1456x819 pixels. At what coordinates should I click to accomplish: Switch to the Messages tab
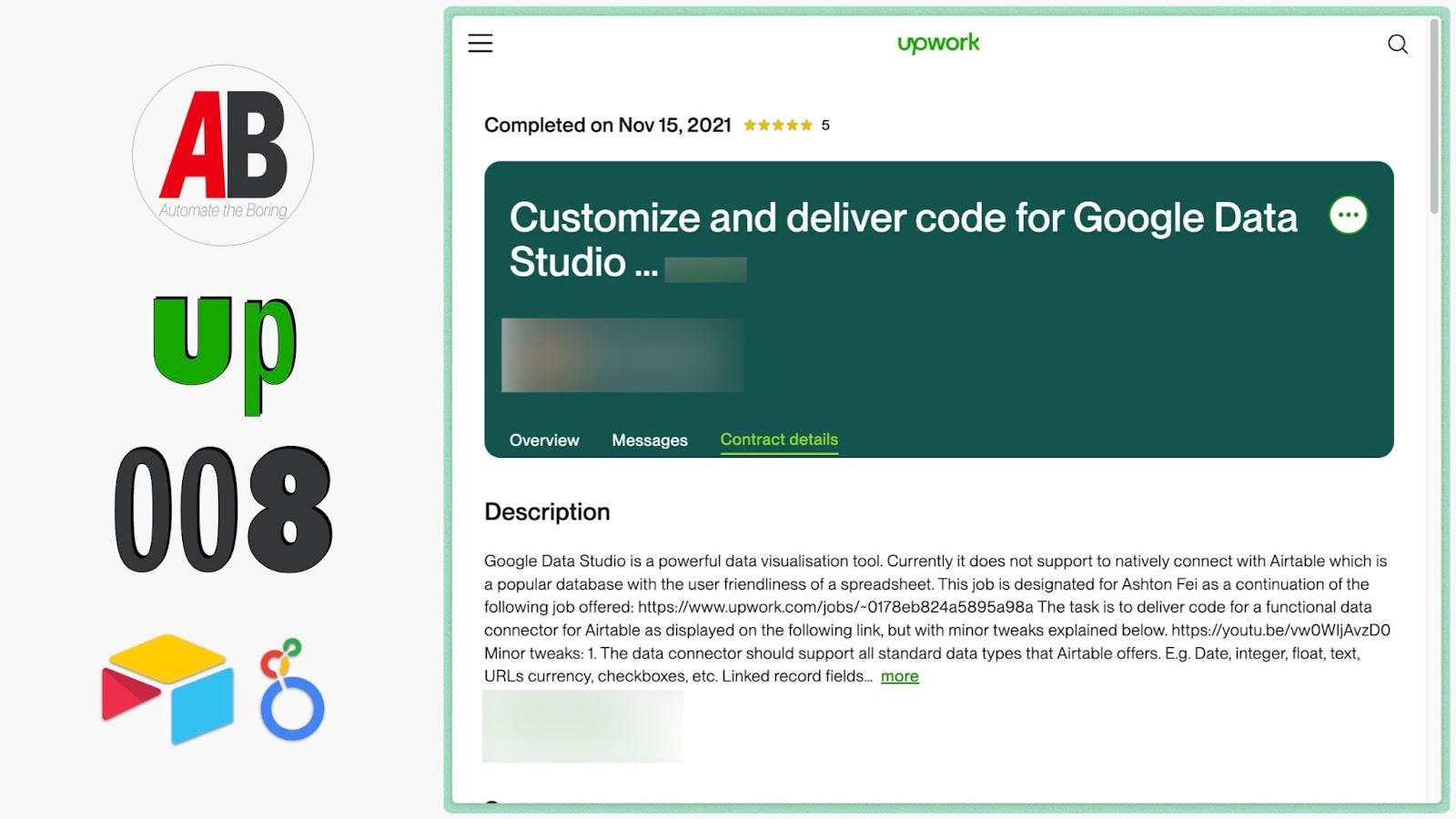point(650,440)
